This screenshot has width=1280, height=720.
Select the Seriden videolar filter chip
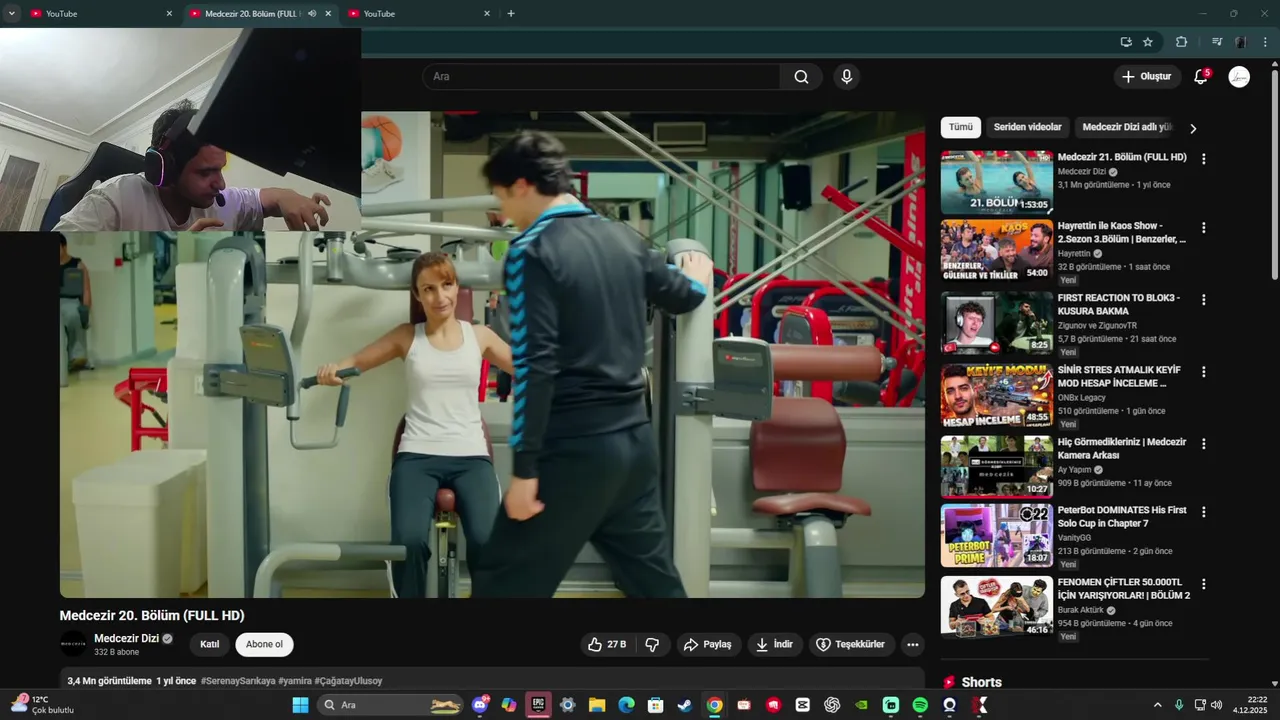pyautogui.click(x=1027, y=127)
